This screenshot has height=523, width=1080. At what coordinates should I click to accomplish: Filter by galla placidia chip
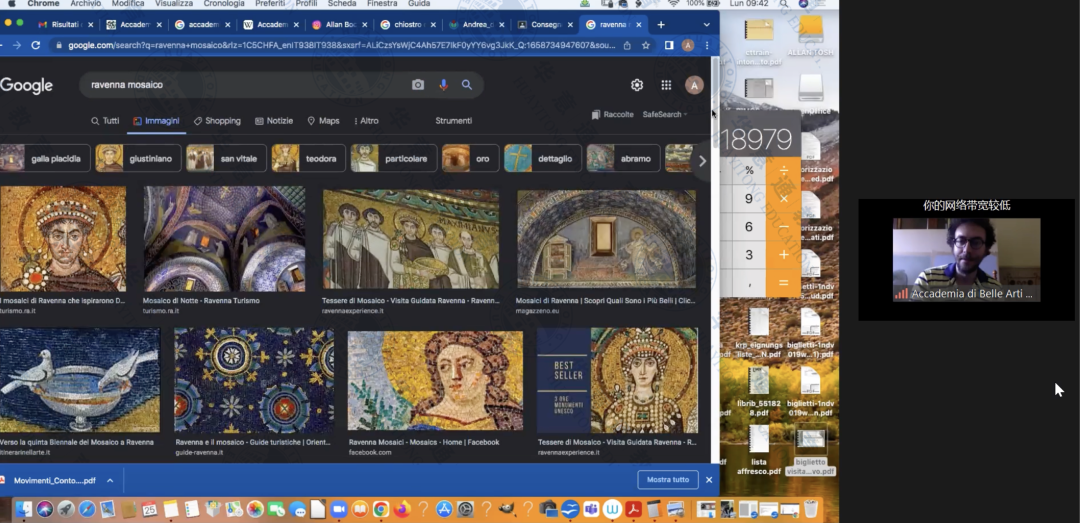[x=45, y=158]
